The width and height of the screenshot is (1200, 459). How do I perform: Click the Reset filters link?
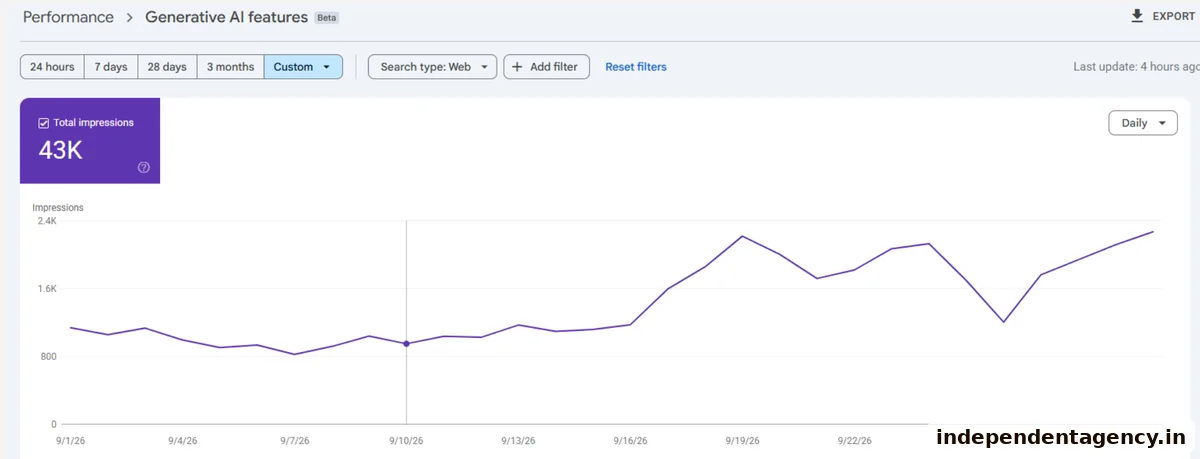(636, 67)
